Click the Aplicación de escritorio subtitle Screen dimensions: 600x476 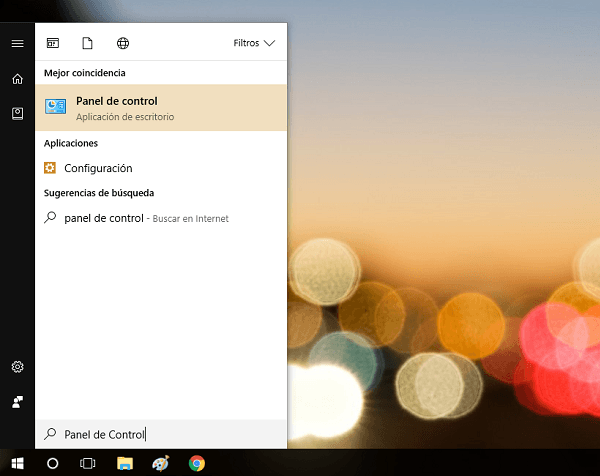(125, 117)
